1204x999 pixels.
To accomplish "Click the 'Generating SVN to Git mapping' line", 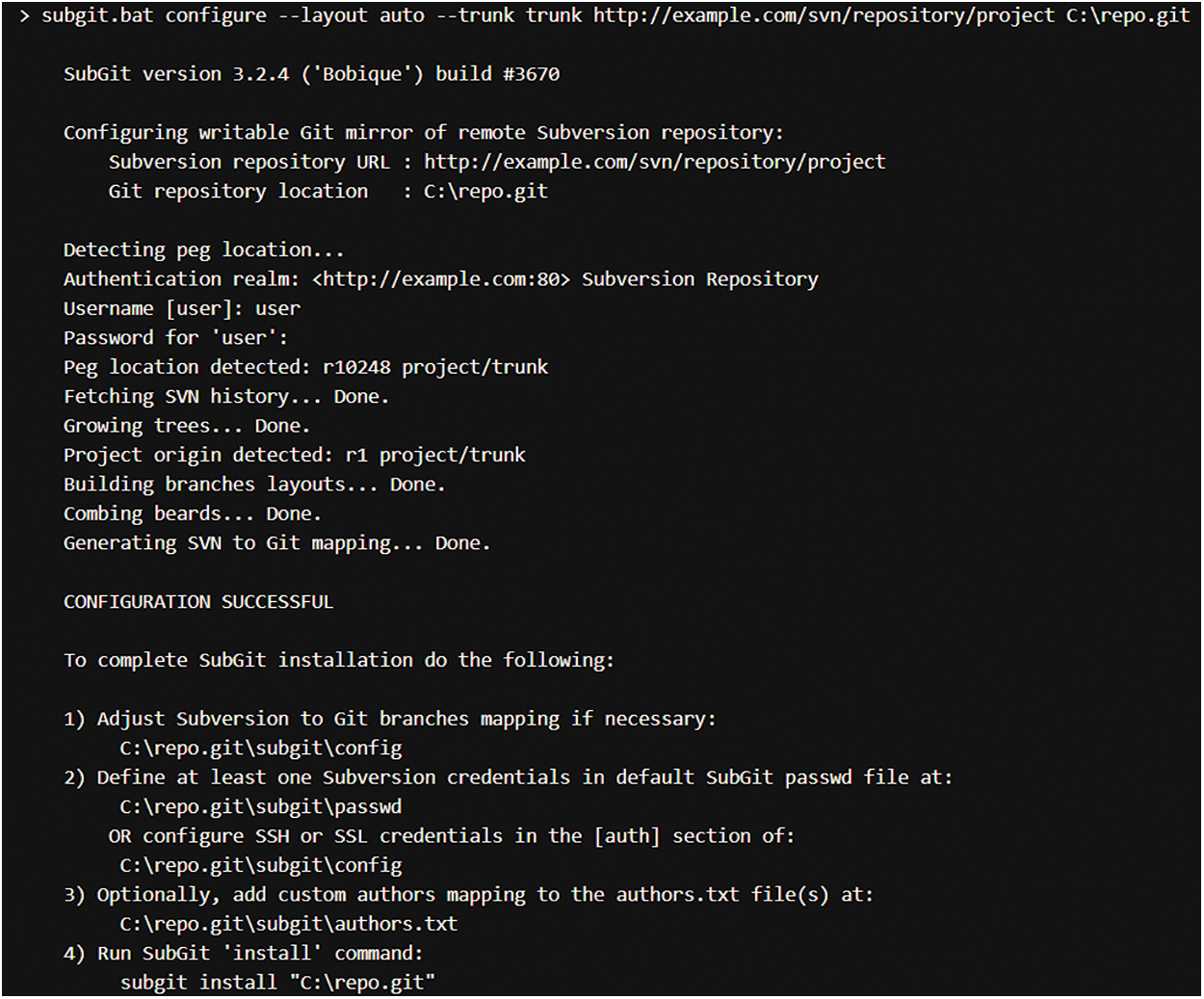I will tap(276, 543).
